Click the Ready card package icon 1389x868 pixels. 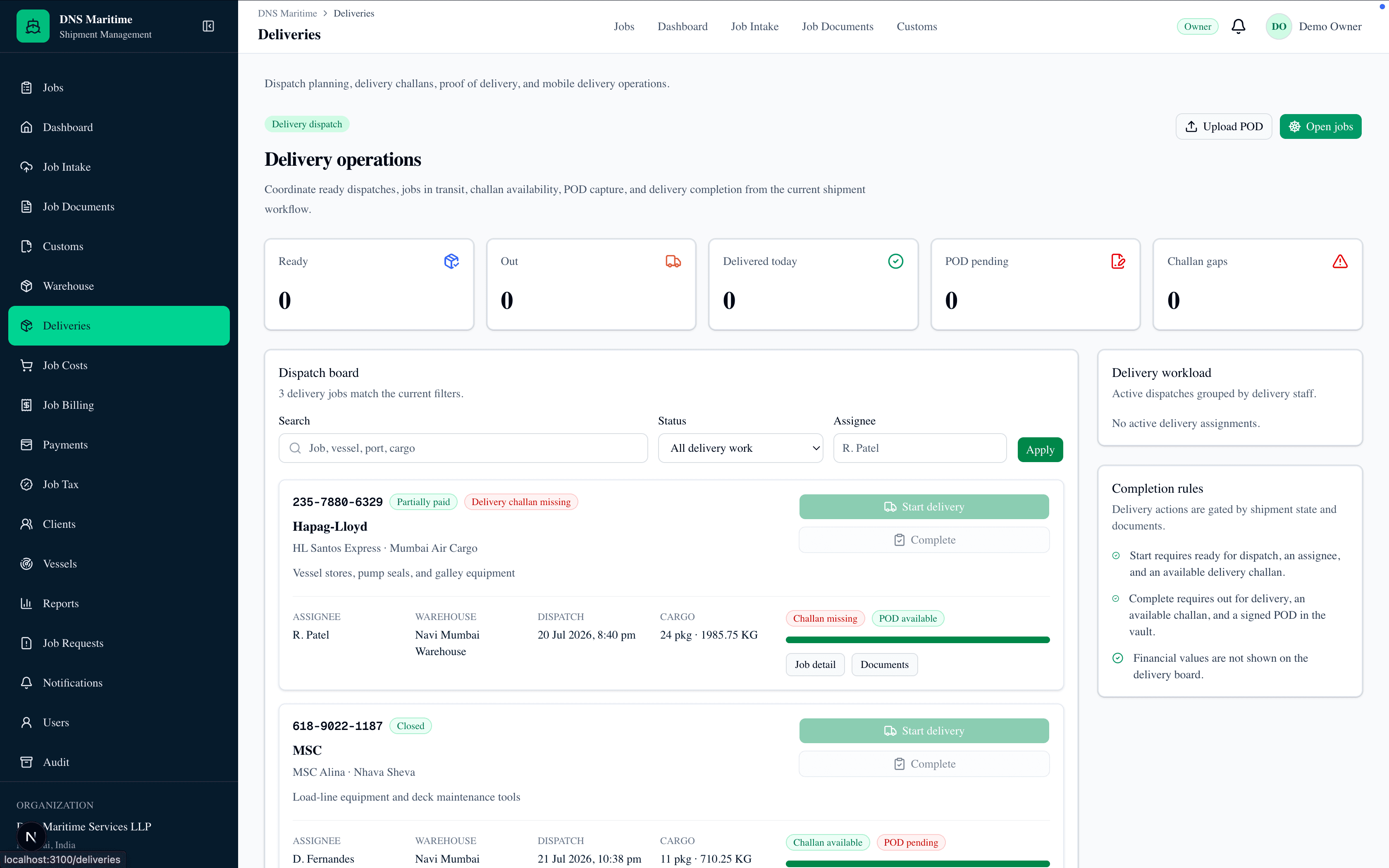click(452, 261)
